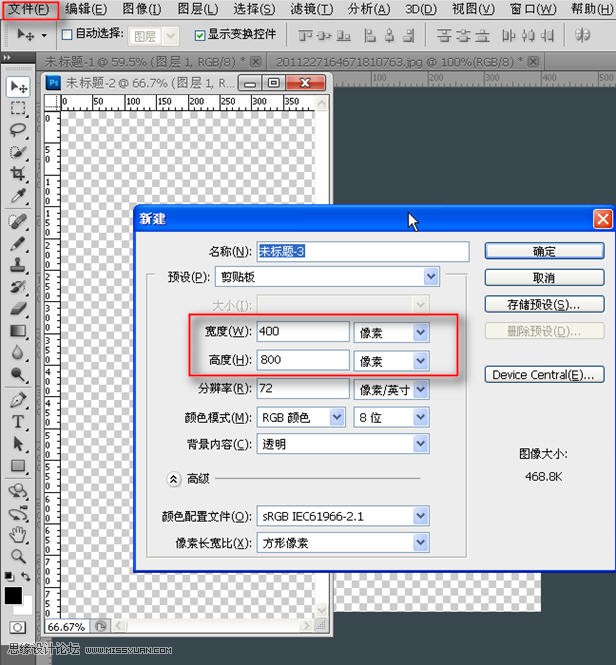Select the 3D Orbit camera tool
This screenshot has height=665, width=616.
(x=18, y=514)
